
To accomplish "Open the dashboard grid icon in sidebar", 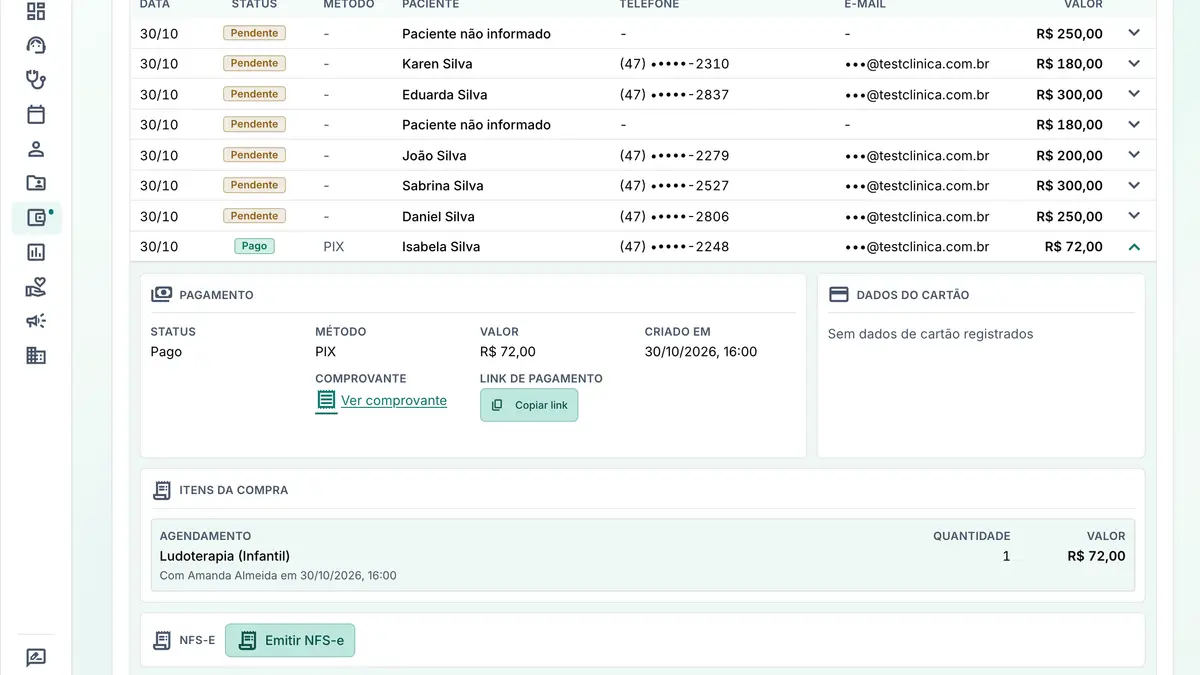I will click(x=36, y=12).
